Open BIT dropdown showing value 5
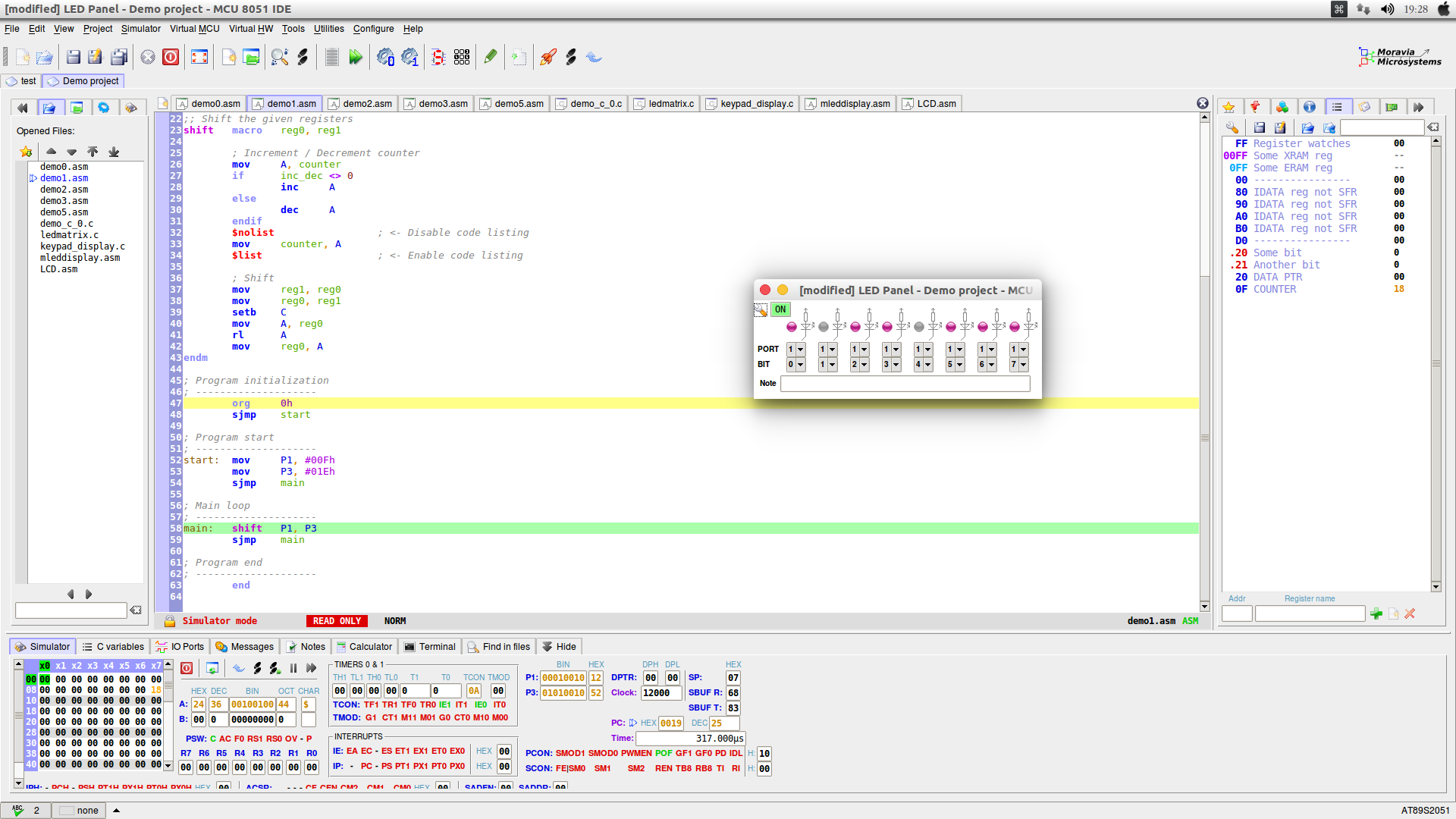The width and height of the screenshot is (1456, 819). pyautogui.click(x=955, y=365)
